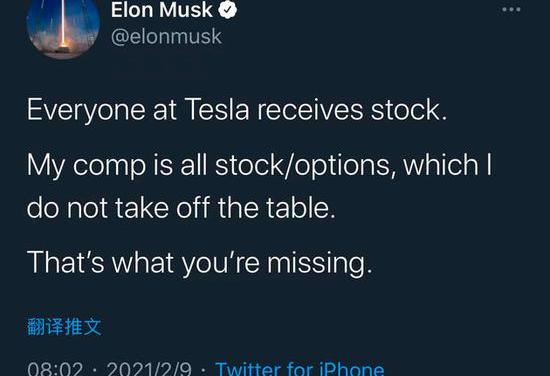This screenshot has height=376, width=550.
Task: Click the word "Tesla" in the tweet
Action: point(217,110)
